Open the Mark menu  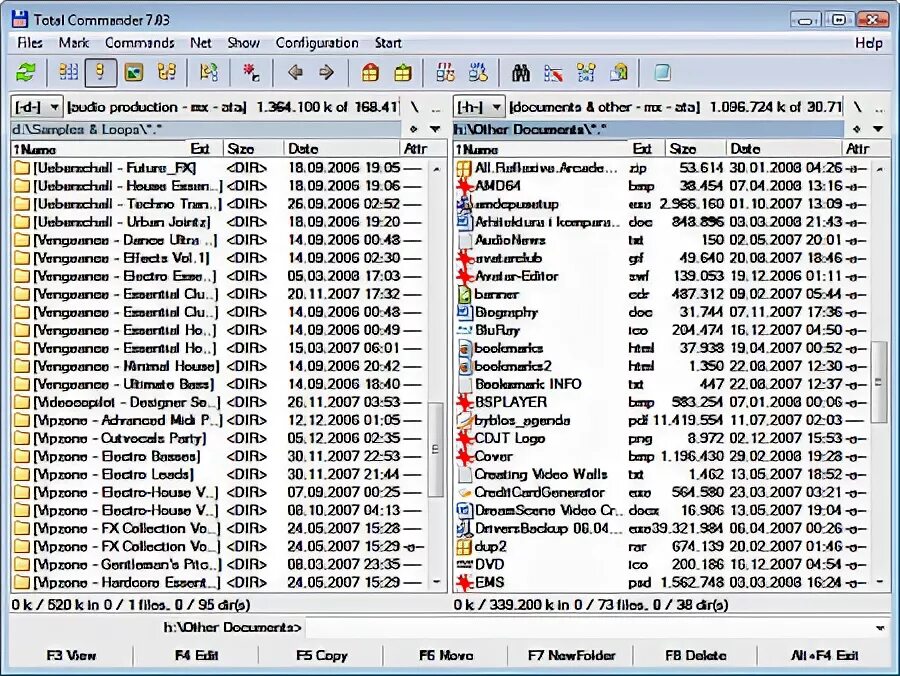click(x=74, y=43)
